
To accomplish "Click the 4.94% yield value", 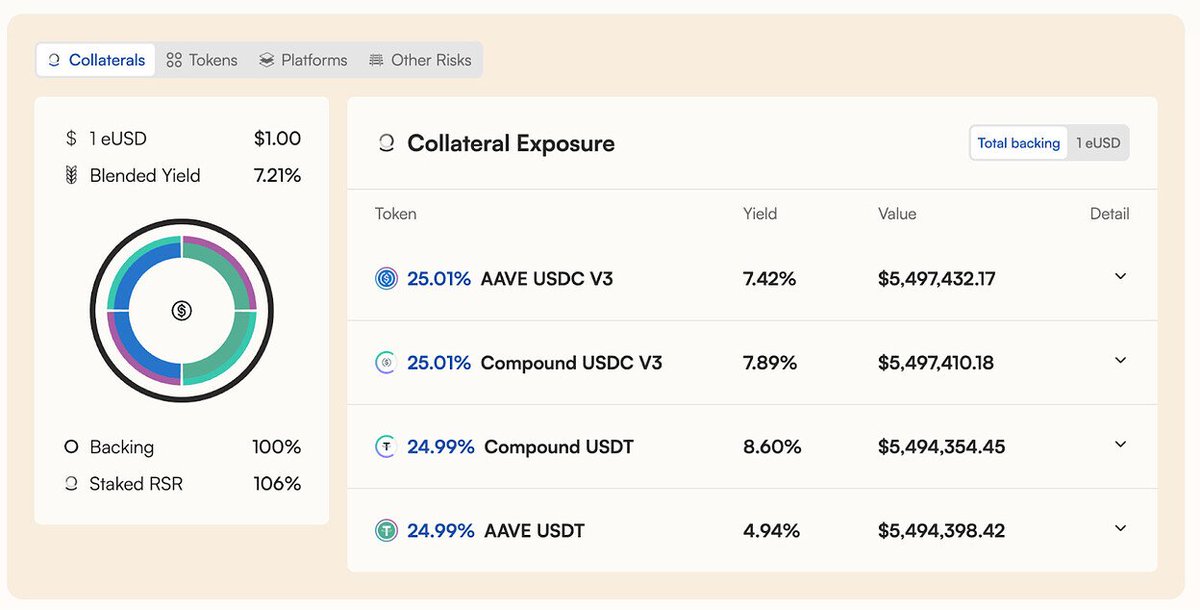I will click(x=771, y=531).
